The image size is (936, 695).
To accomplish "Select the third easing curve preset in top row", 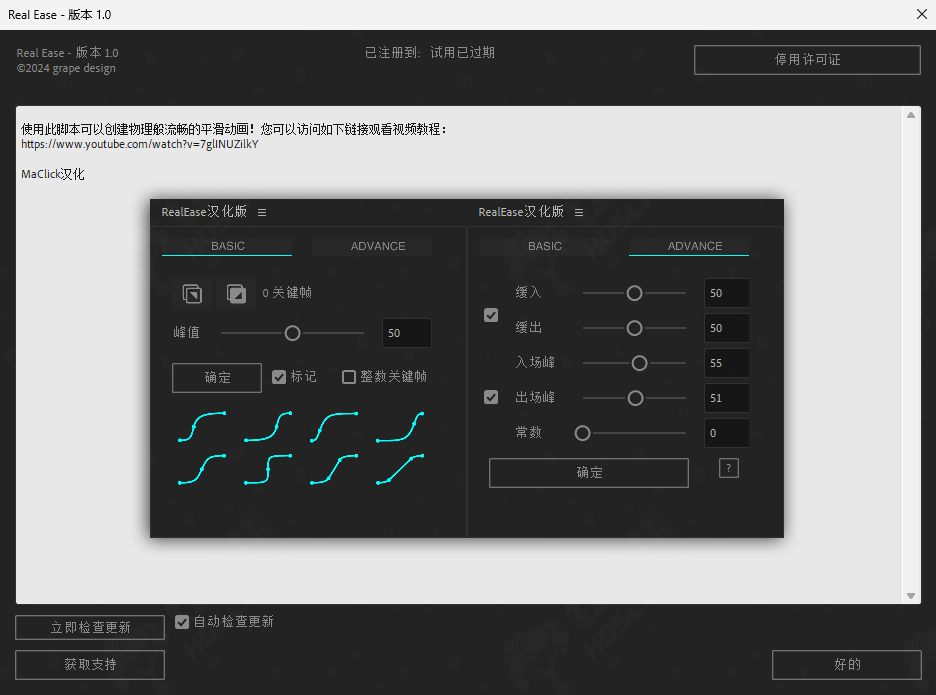I will (334, 426).
